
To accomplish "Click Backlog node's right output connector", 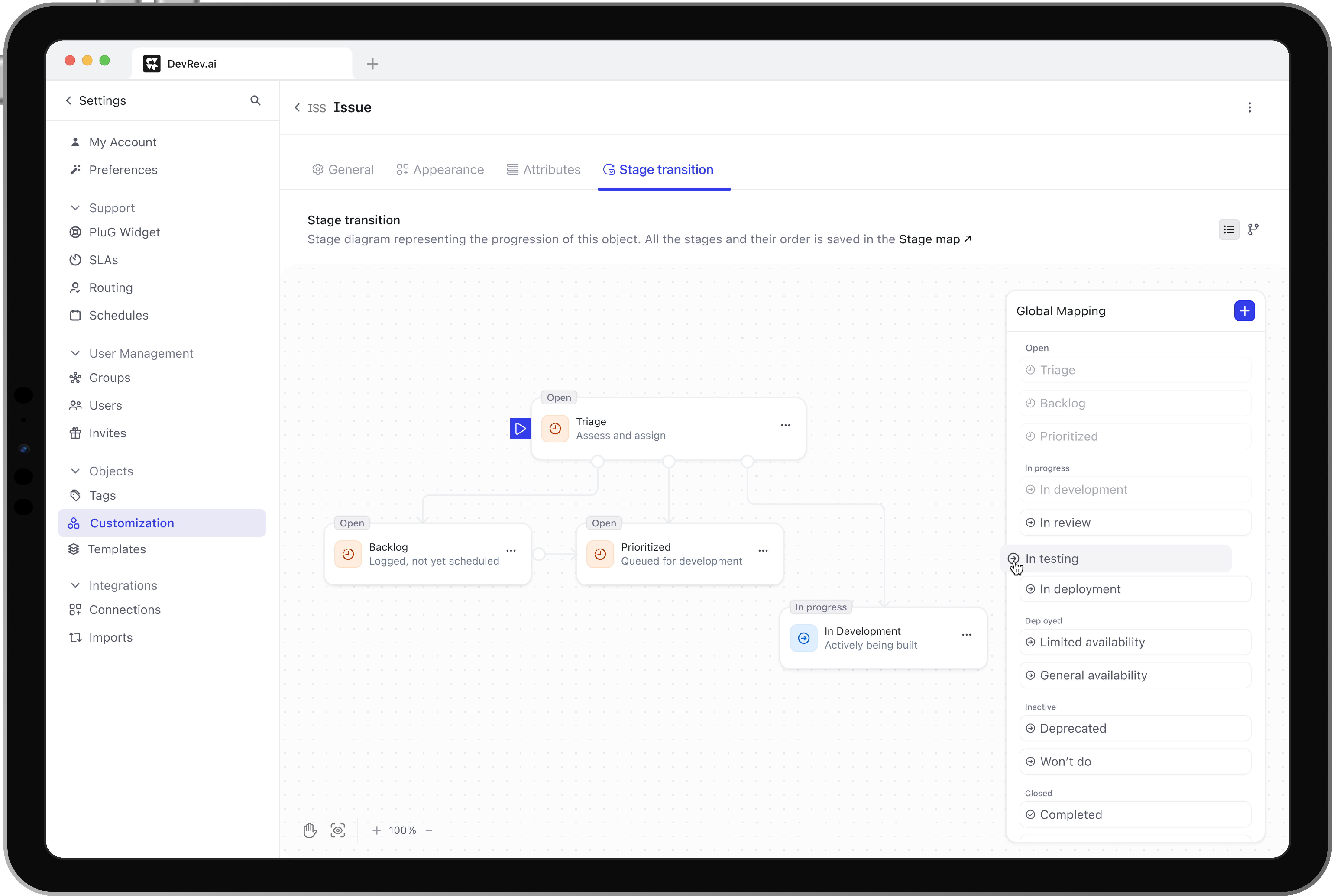I will [539, 554].
